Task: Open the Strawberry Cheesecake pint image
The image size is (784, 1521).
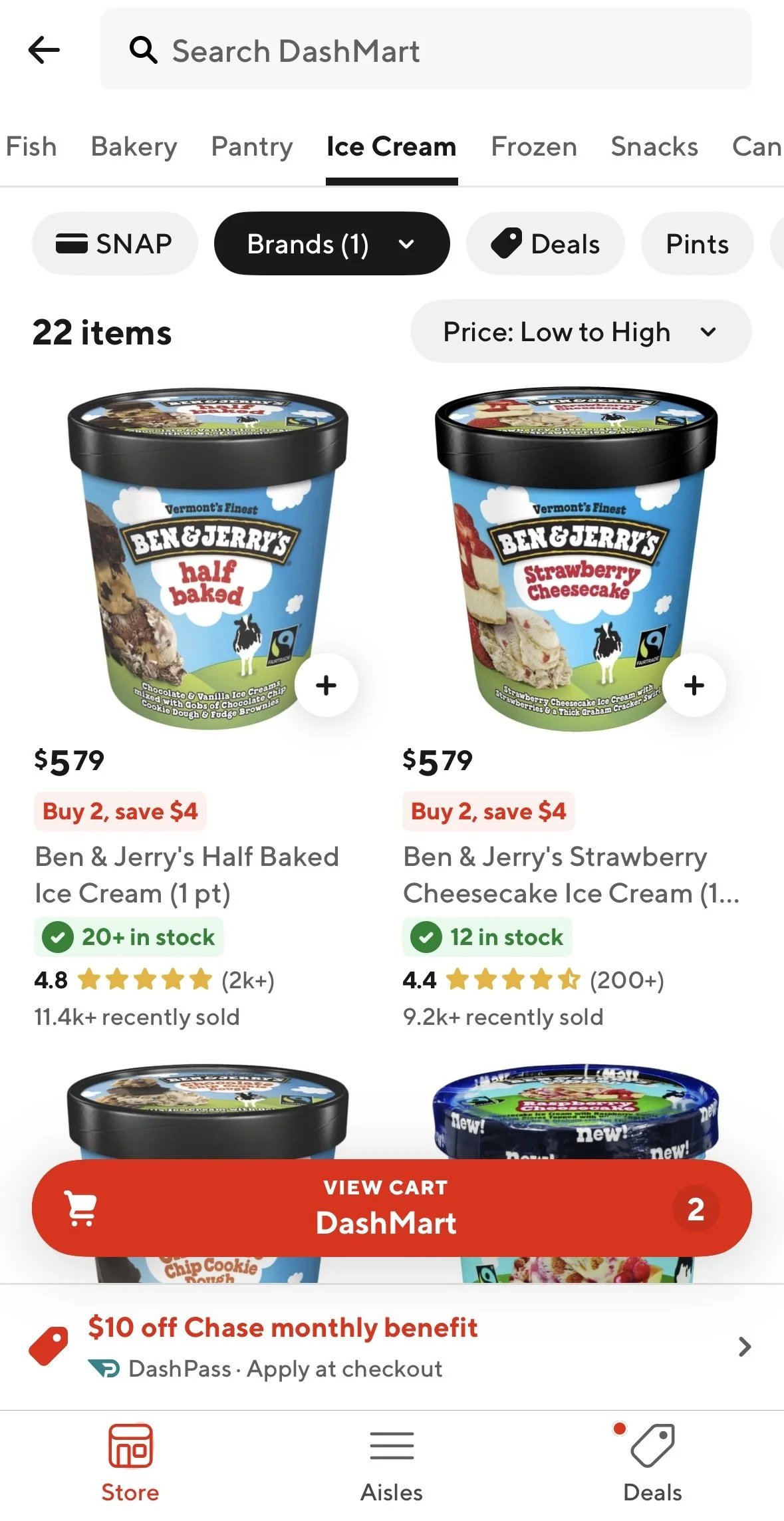Action: (x=576, y=559)
